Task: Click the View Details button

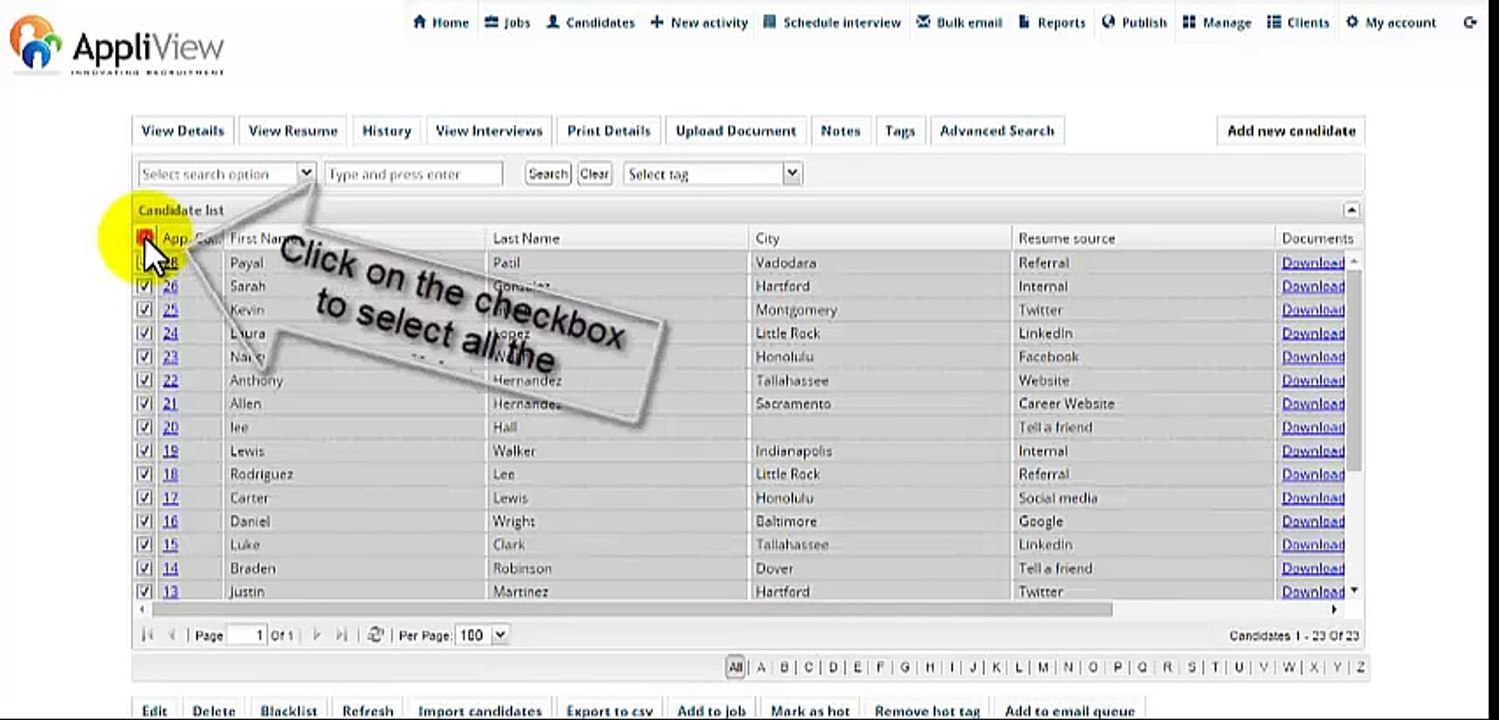Action: pos(183,131)
